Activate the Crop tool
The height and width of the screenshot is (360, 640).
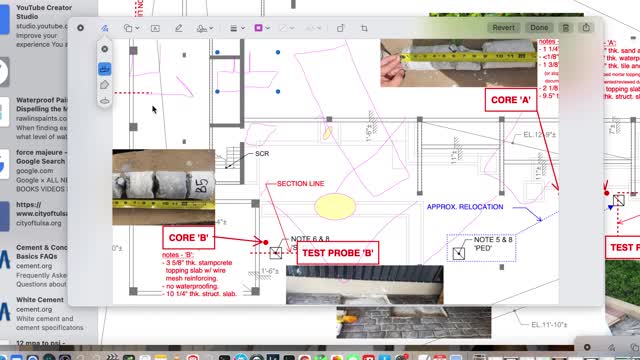tap(364, 28)
